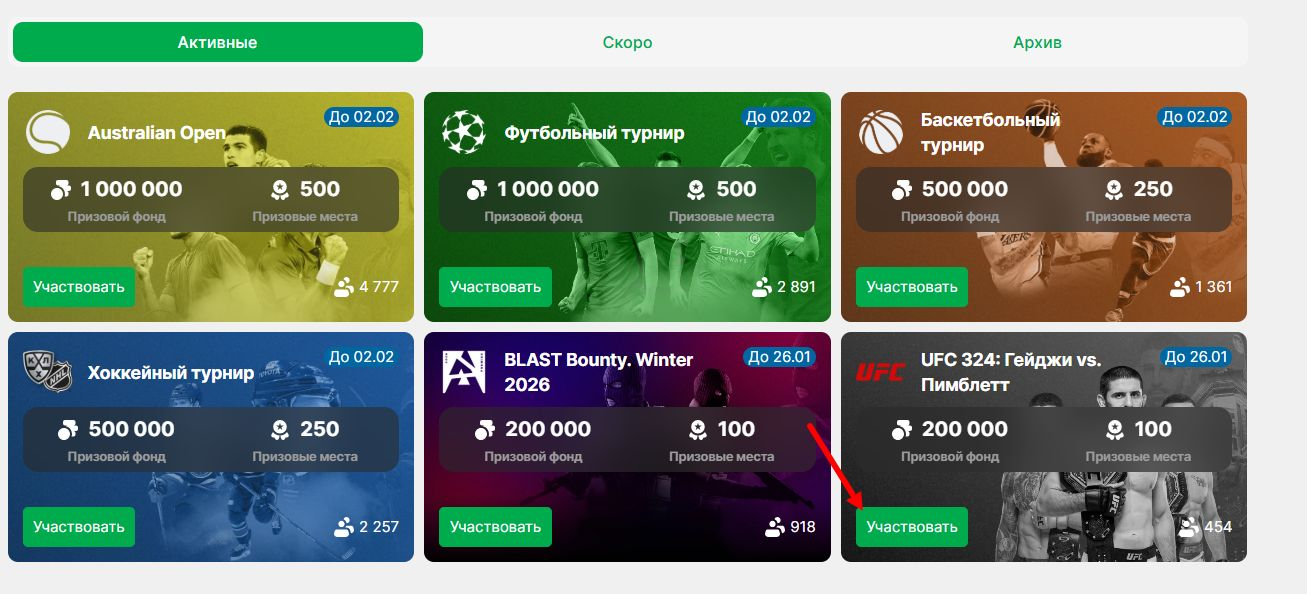Image resolution: width=1307 pixels, height=594 pixels.
Task: Click the До 26.01 badge on the BLAST card
Action: point(779,357)
